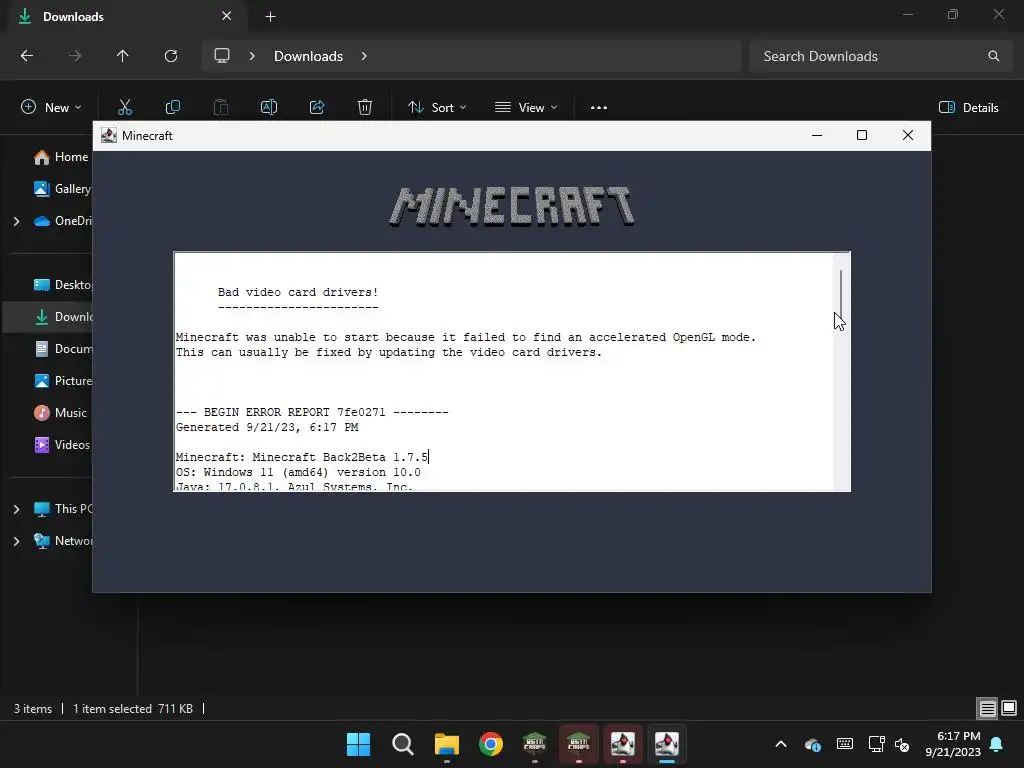Click the BEGIN ERROR REPORT line
This screenshot has width=1024, height=768.
312,412
